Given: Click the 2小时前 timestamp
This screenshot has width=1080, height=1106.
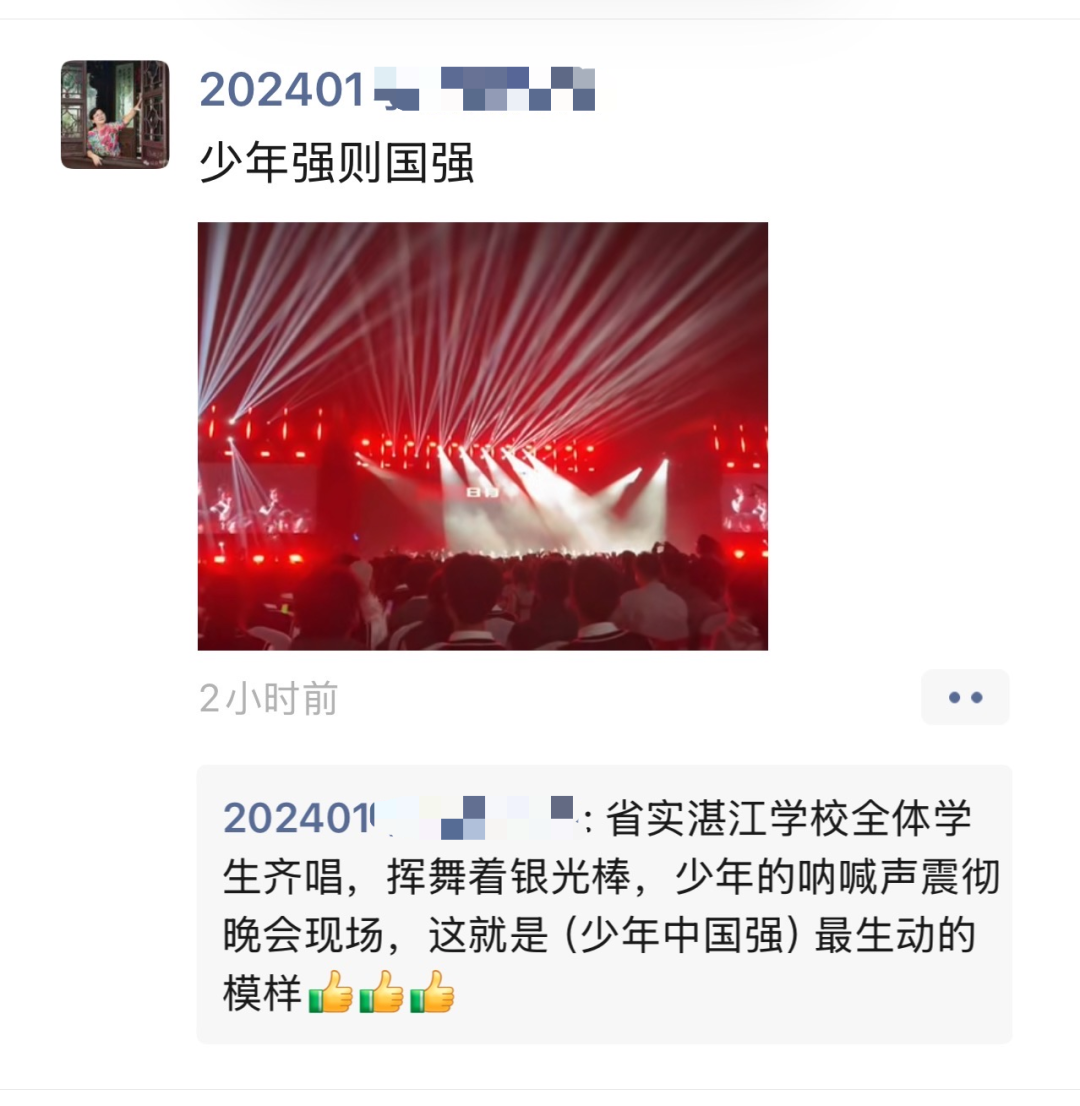Looking at the screenshot, I should point(269,698).
